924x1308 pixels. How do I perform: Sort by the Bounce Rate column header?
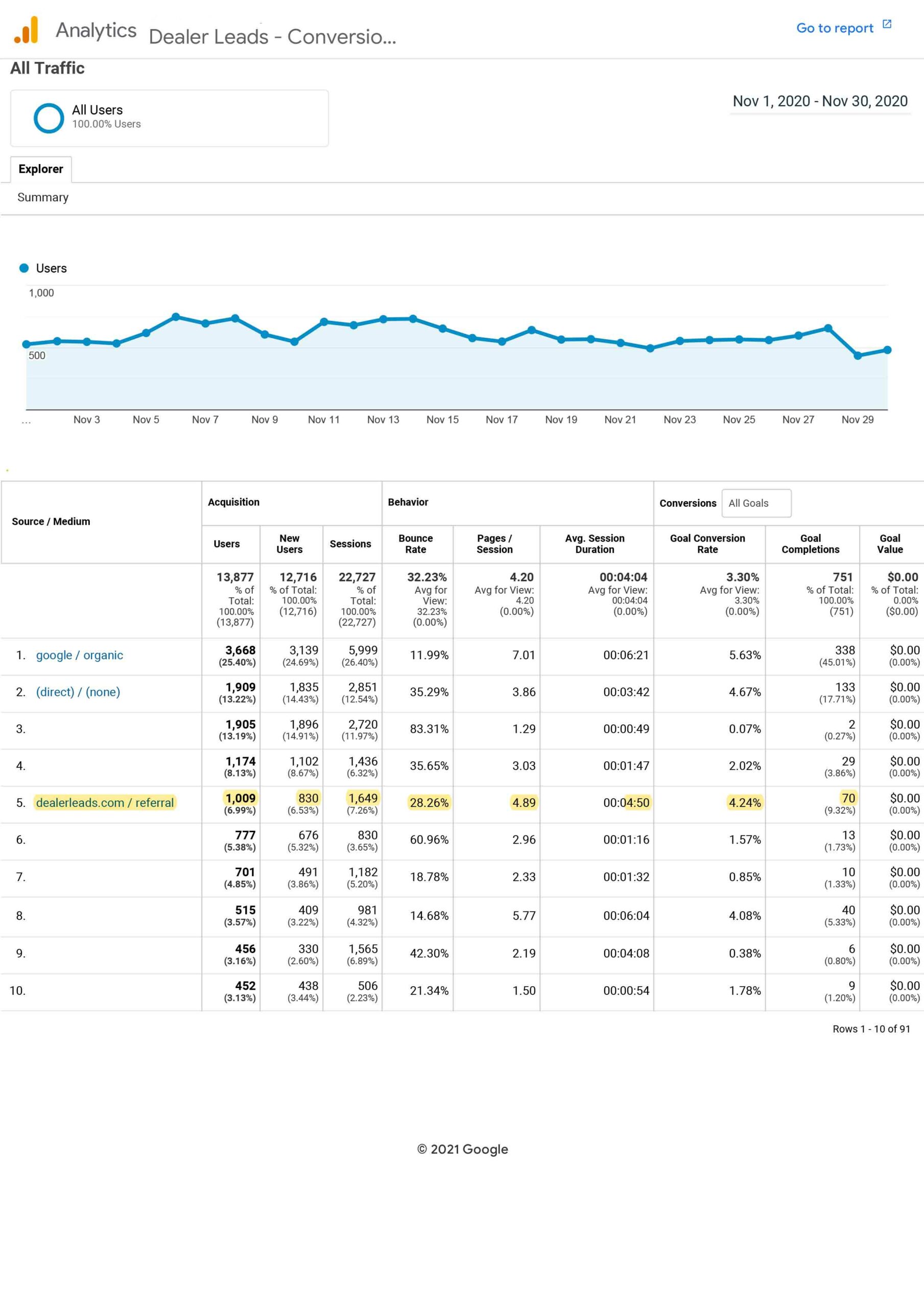pyautogui.click(x=415, y=544)
